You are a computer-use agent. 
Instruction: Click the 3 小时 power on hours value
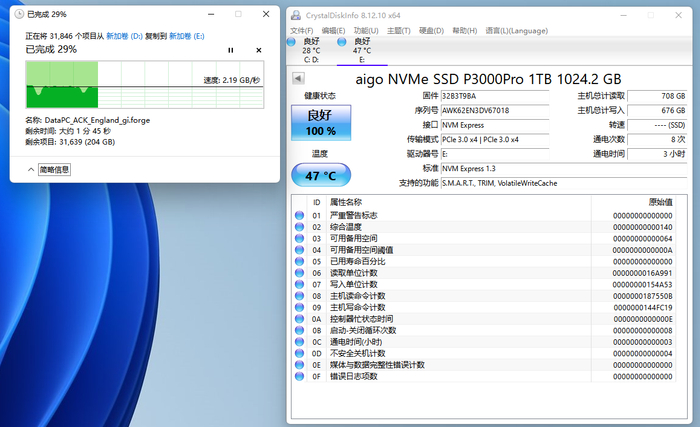point(657,154)
